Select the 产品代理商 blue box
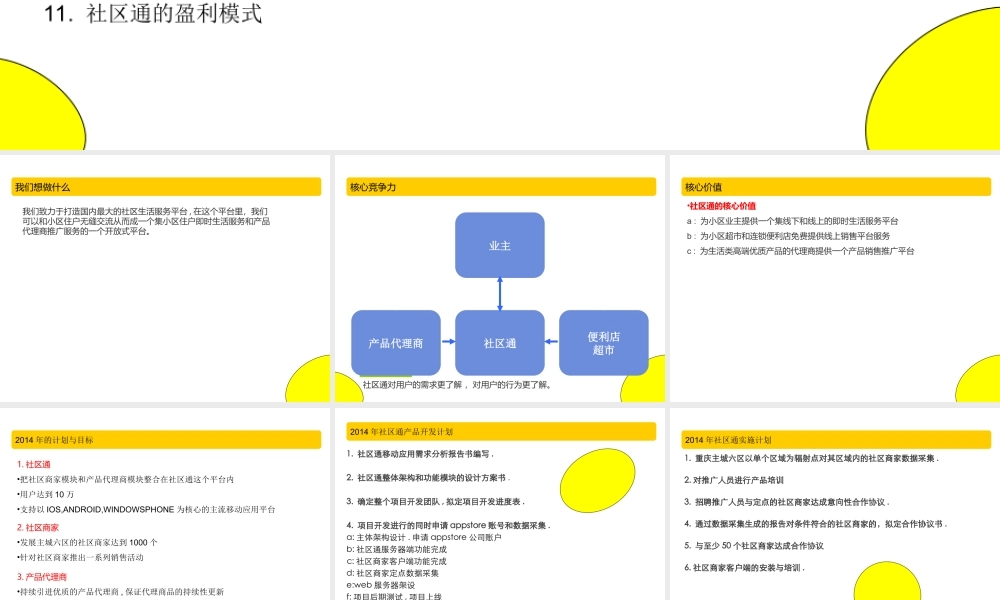Image resolution: width=1000 pixels, height=600 pixels. click(396, 341)
